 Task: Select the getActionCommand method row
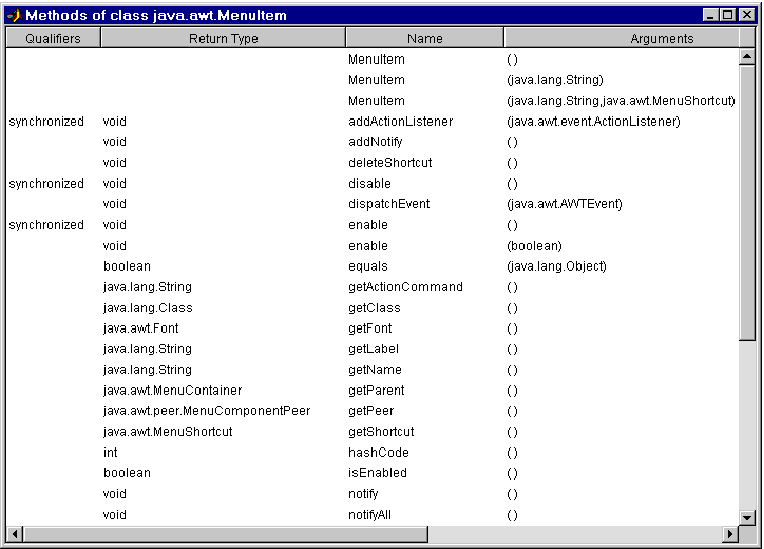click(405, 287)
